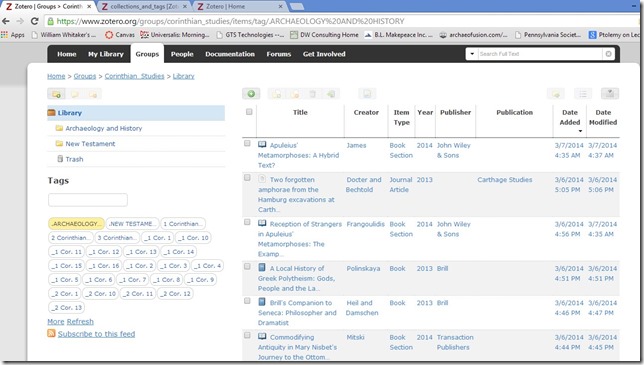Image resolution: width=644 pixels, height=365 pixels.
Task: Filter by the _2 Cor. 13 tag
Action: pyautogui.click(x=67, y=308)
